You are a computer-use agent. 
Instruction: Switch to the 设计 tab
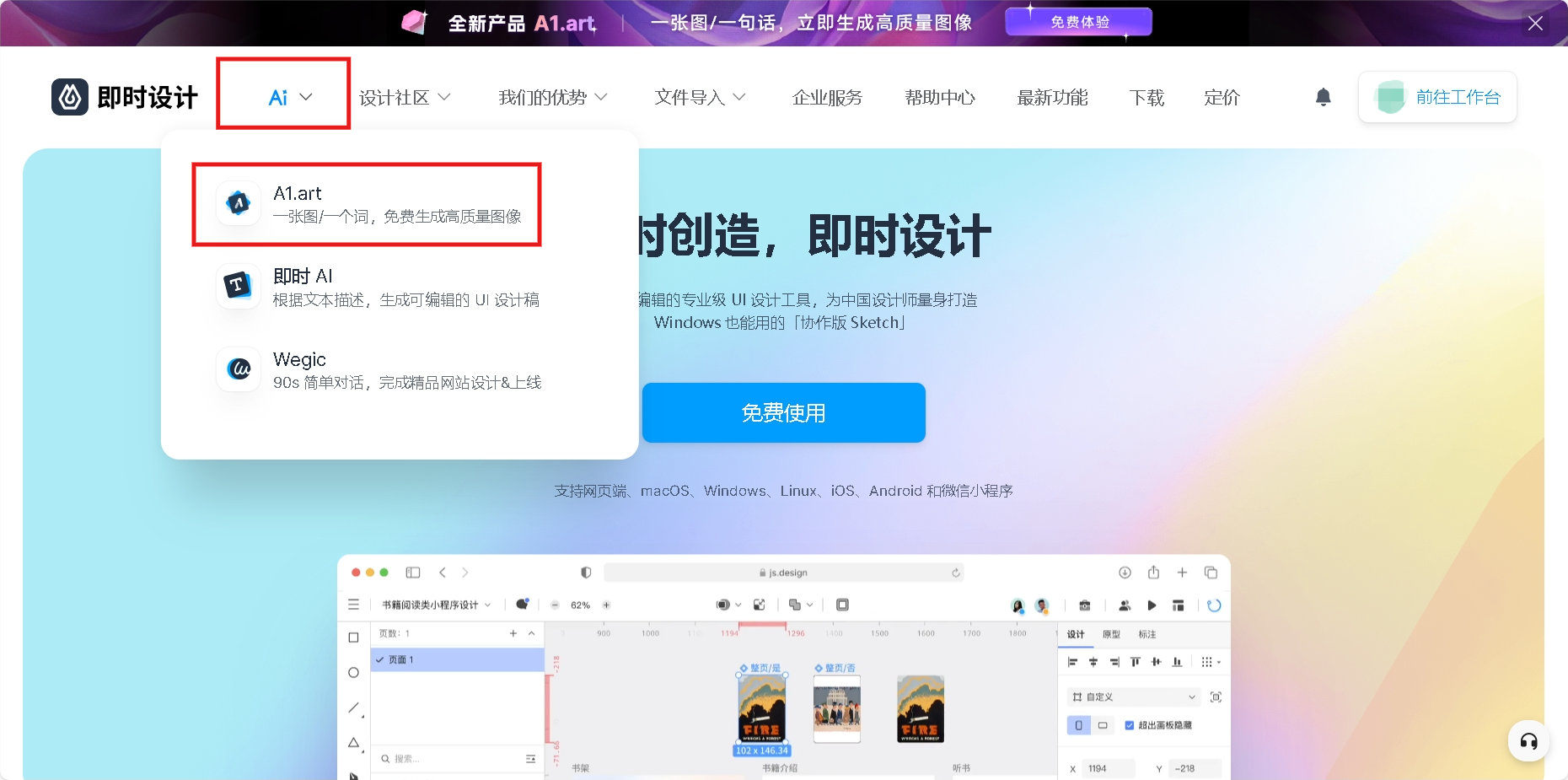1076,634
